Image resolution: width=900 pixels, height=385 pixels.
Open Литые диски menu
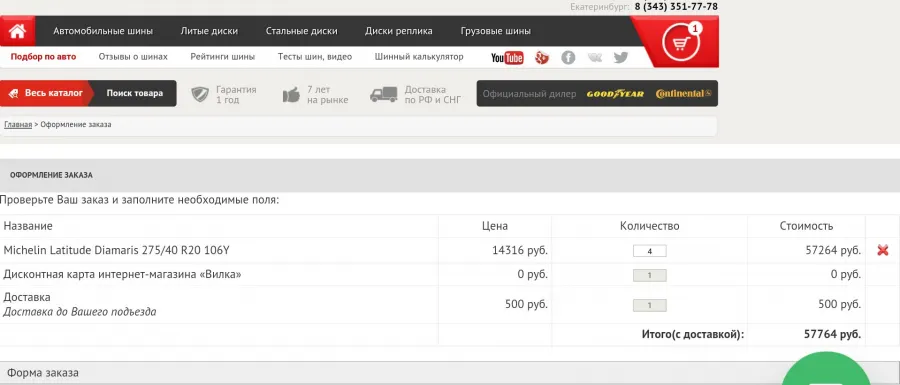pos(209,31)
